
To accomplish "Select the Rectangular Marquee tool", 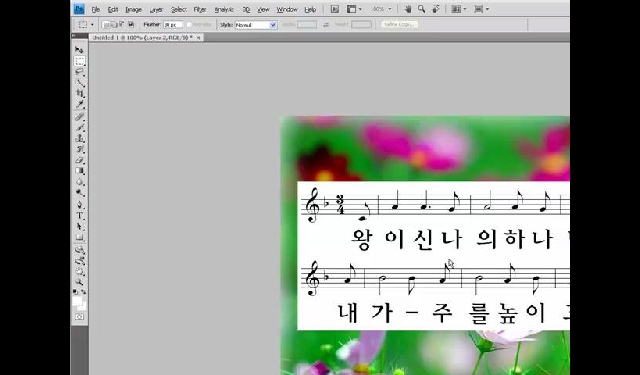I will tap(80, 61).
